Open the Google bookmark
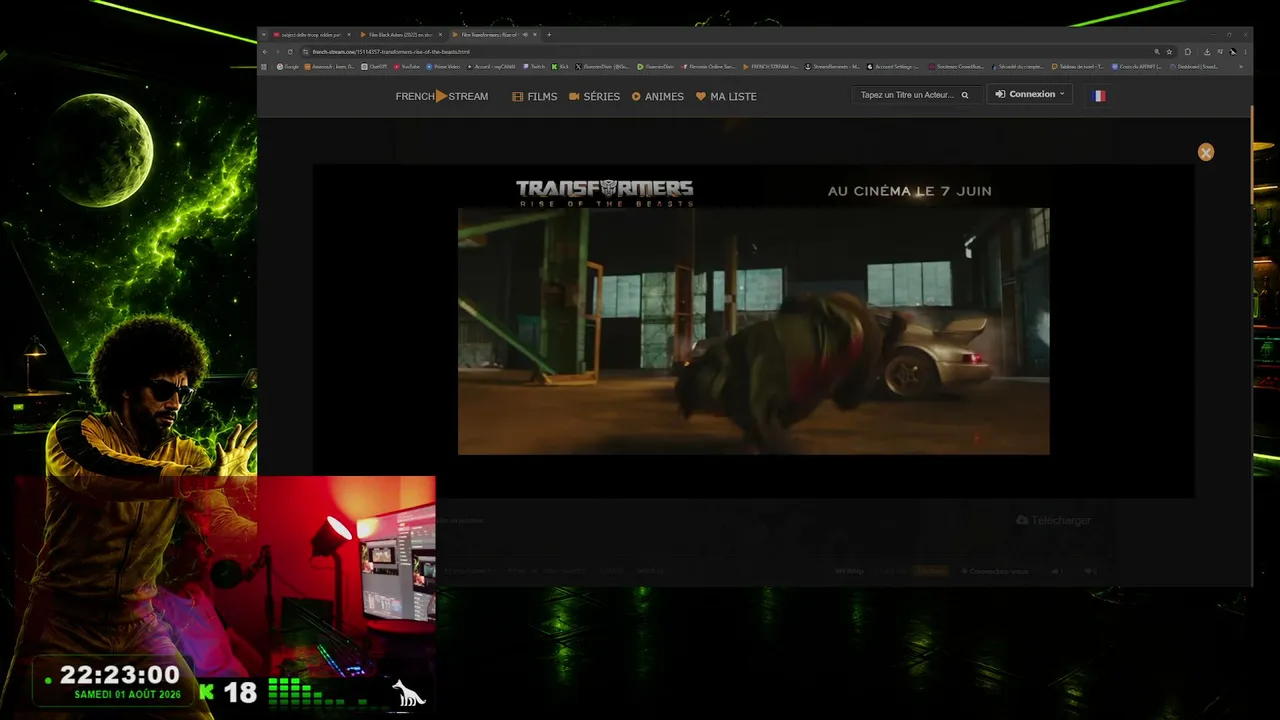The image size is (1280, 720). tap(287, 67)
